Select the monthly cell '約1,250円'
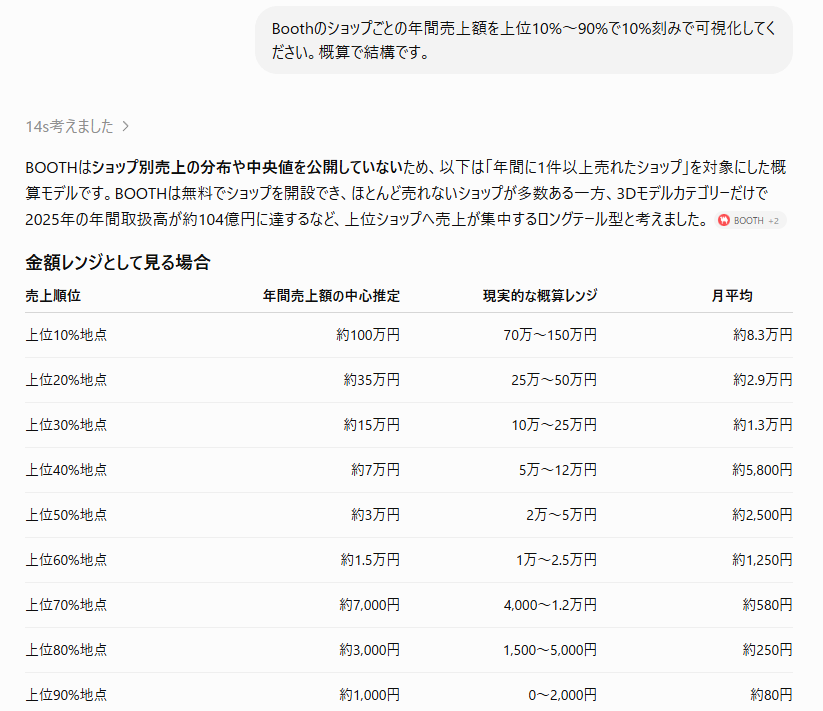The image size is (823, 711). [762, 560]
